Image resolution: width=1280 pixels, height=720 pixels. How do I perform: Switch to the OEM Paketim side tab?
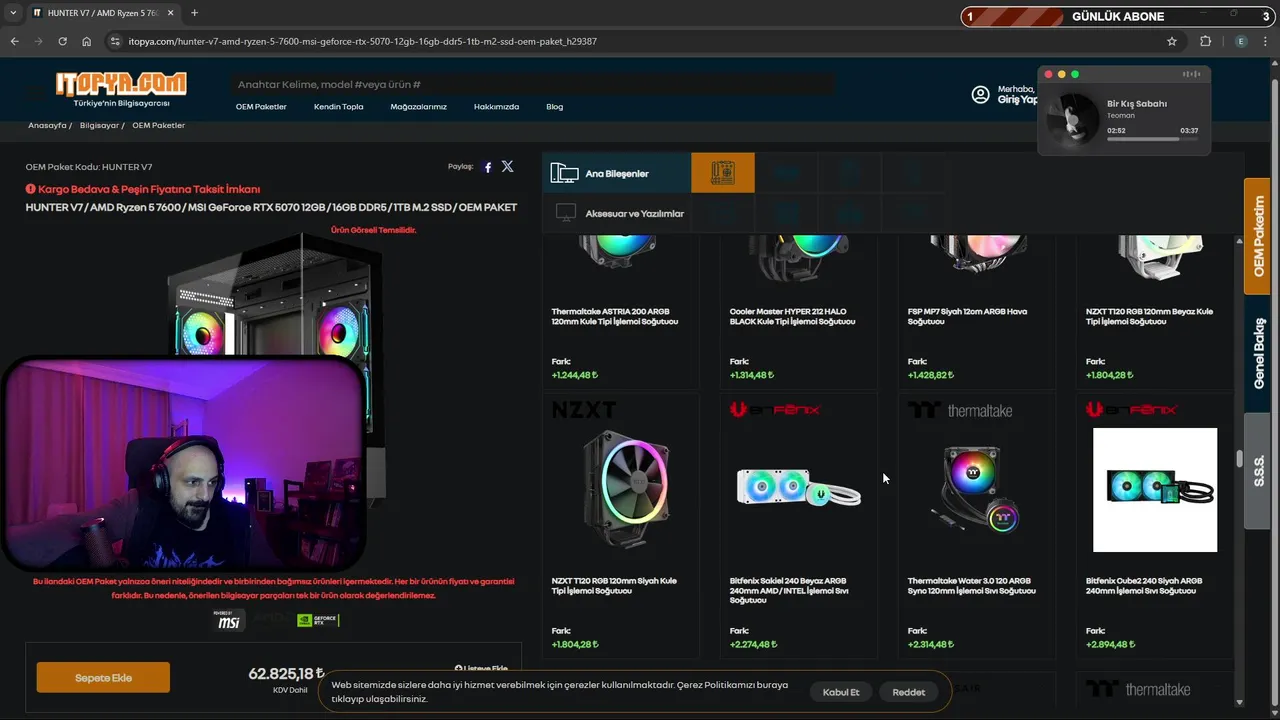coord(1258,236)
